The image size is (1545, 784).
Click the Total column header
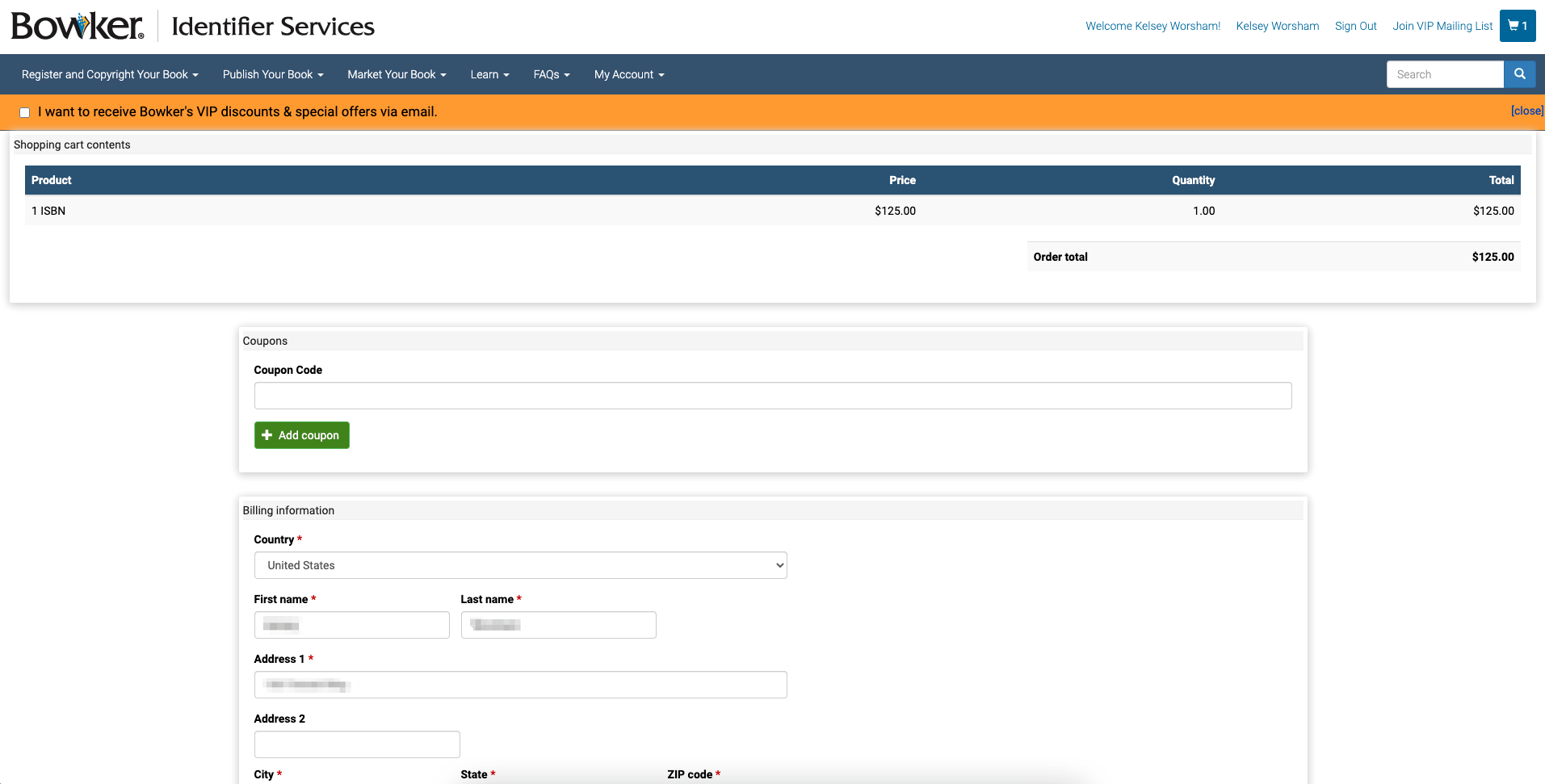pos(1501,180)
